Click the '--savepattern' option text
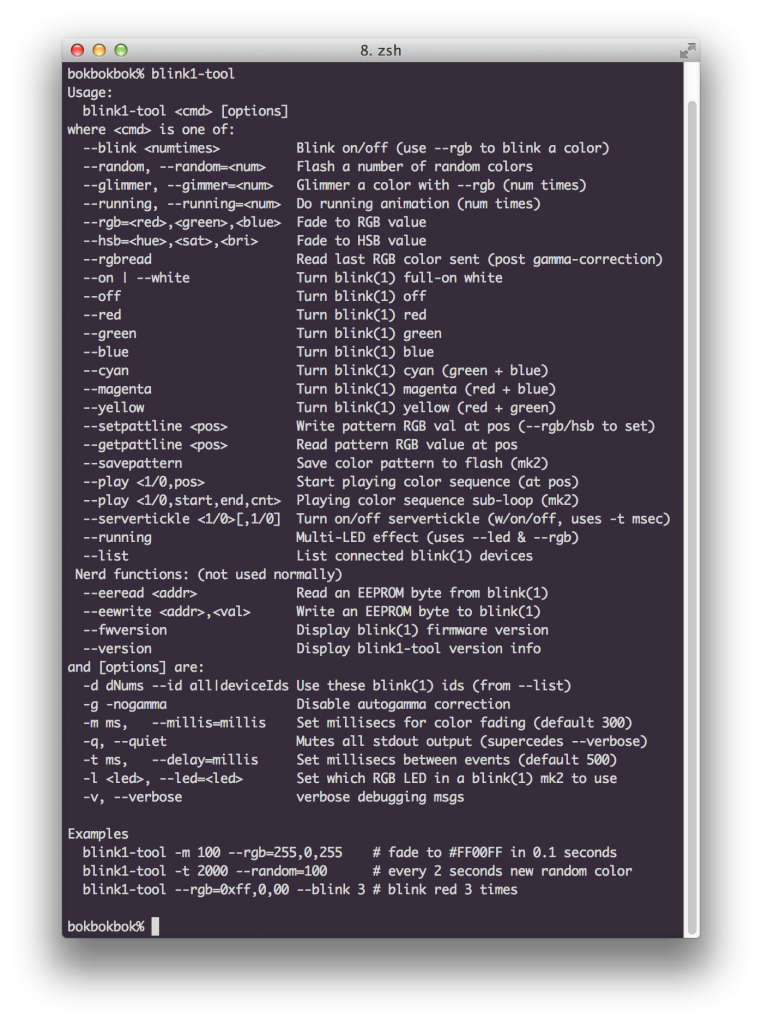Viewport: 762px width, 1024px height. (133, 463)
